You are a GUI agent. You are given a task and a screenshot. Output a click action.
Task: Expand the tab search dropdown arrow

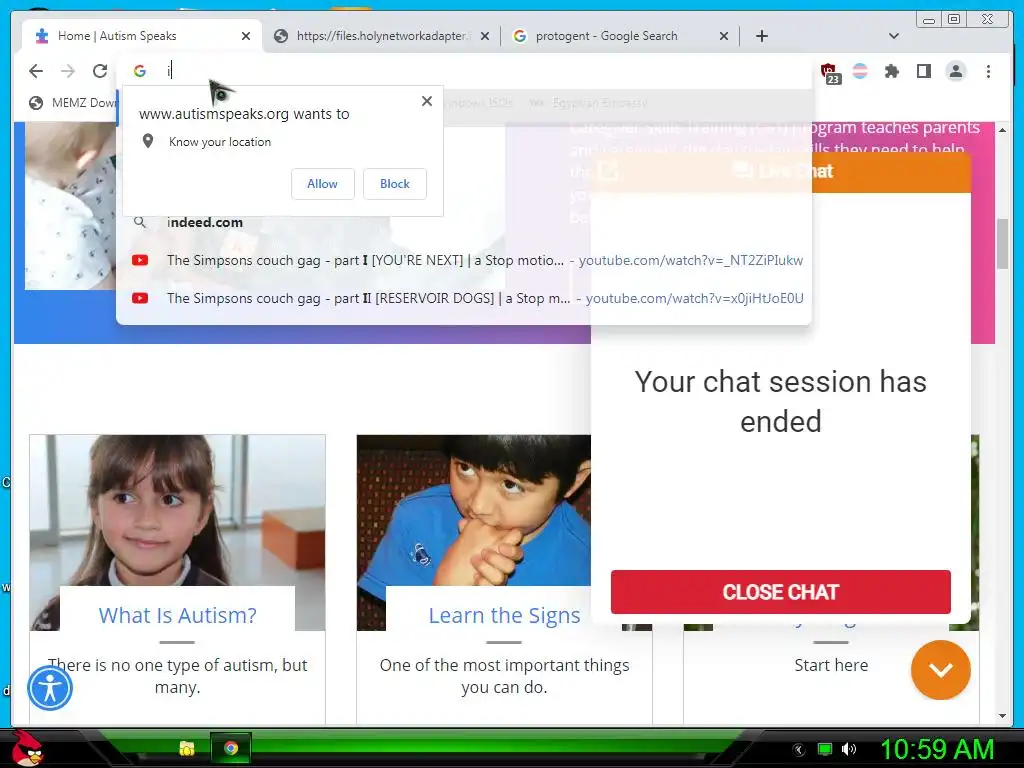893,36
